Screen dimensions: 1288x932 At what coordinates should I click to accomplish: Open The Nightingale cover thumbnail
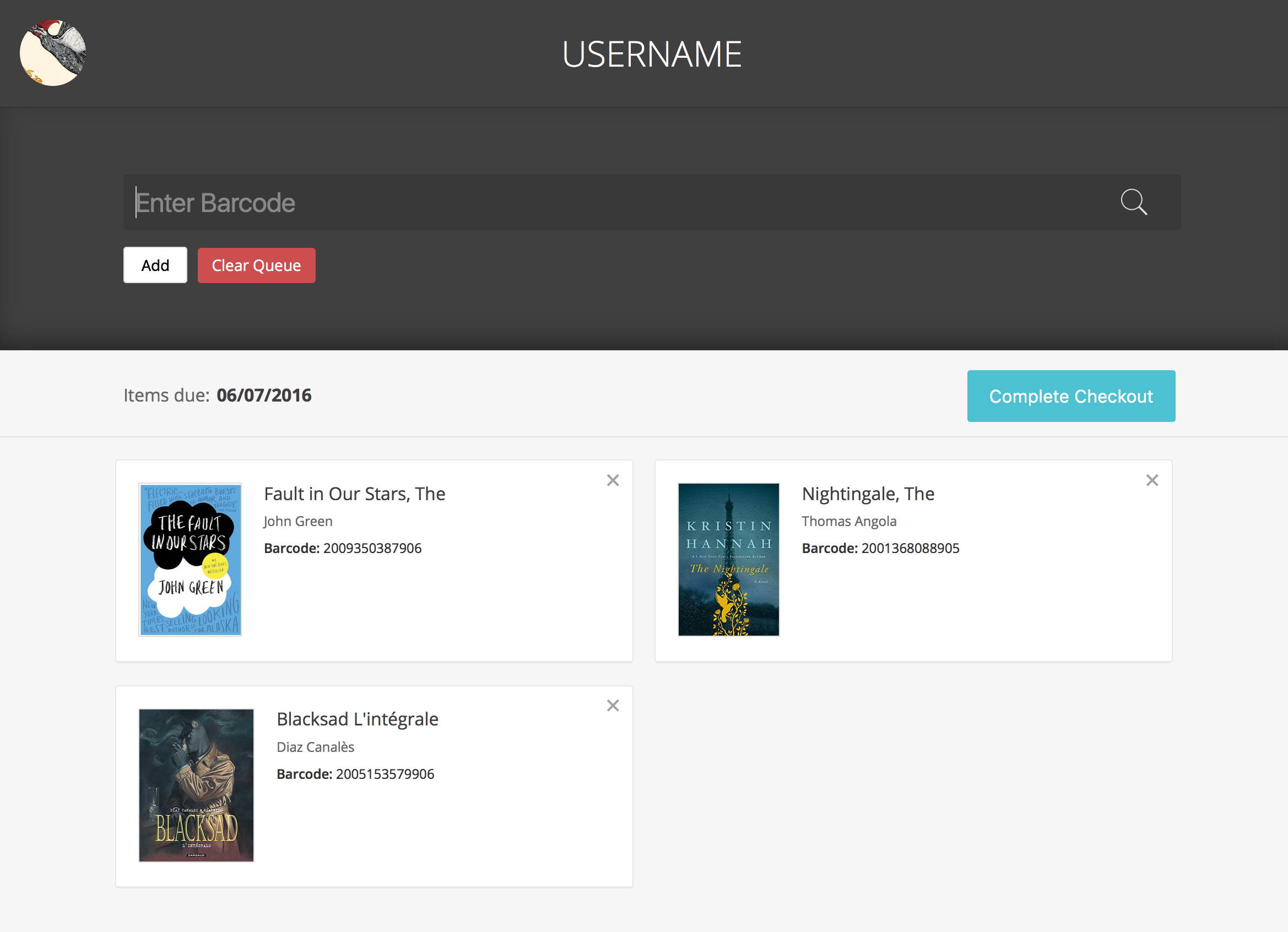pyautogui.click(x=729, y=560)
